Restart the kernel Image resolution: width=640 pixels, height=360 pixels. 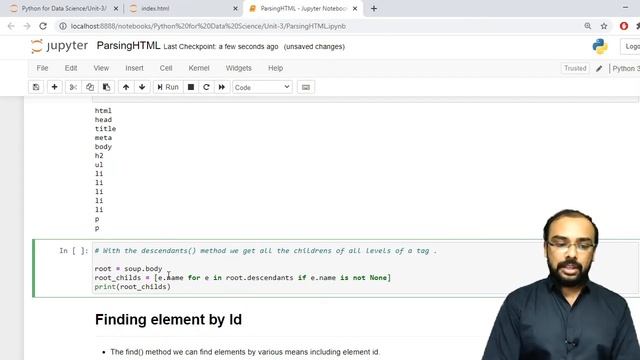click(x=206, y=87)
